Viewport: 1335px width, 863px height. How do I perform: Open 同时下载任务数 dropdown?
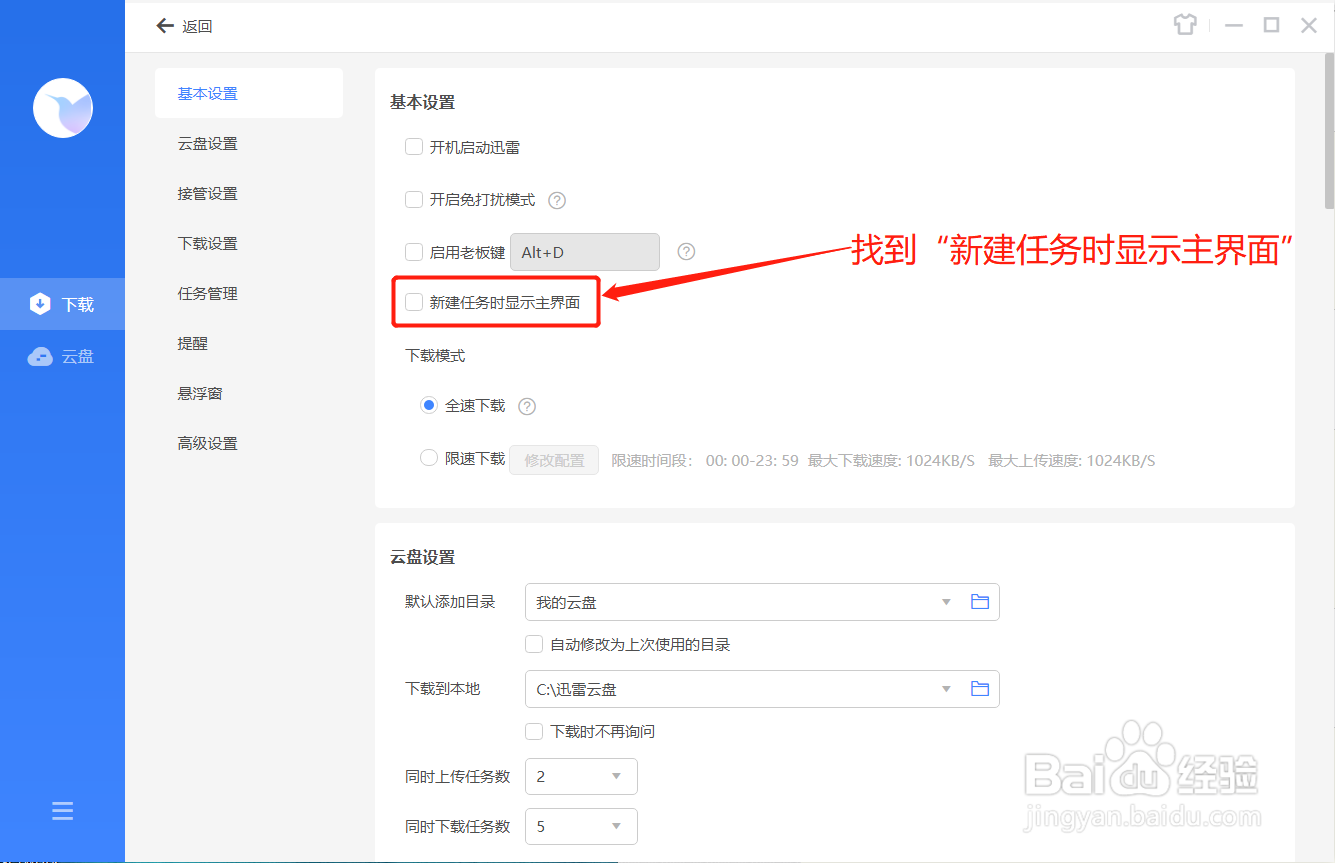(x=581, y=827)
